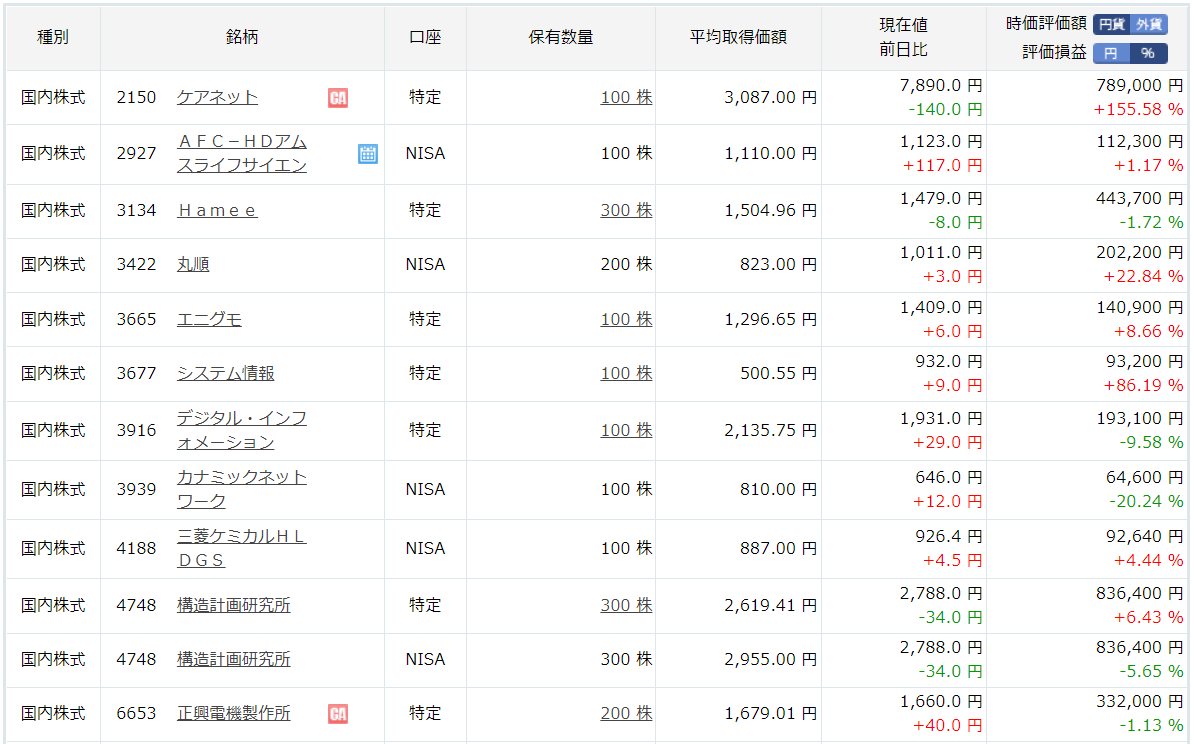Select stock code 6653
Viewport: 1194px width, 744px height.
[x=136, y=714]
